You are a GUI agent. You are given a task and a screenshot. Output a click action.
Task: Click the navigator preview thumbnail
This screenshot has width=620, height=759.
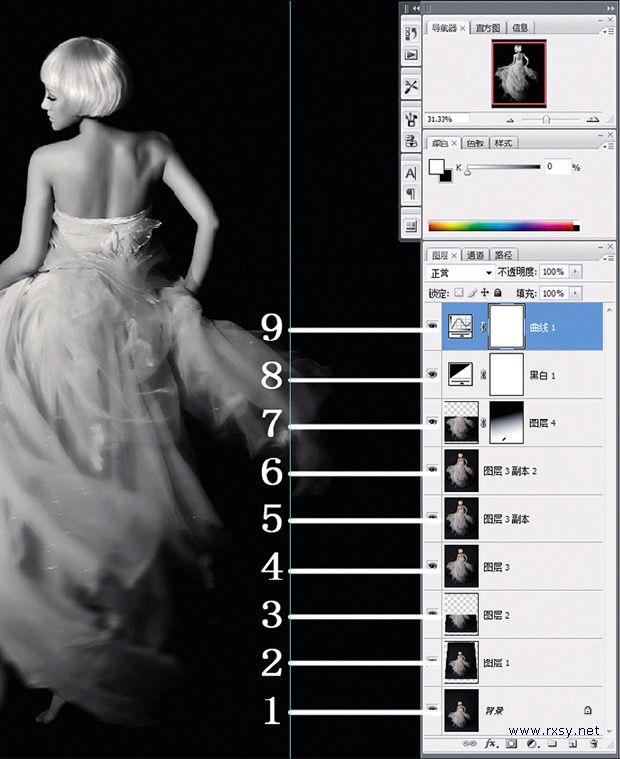coord(519,74)
